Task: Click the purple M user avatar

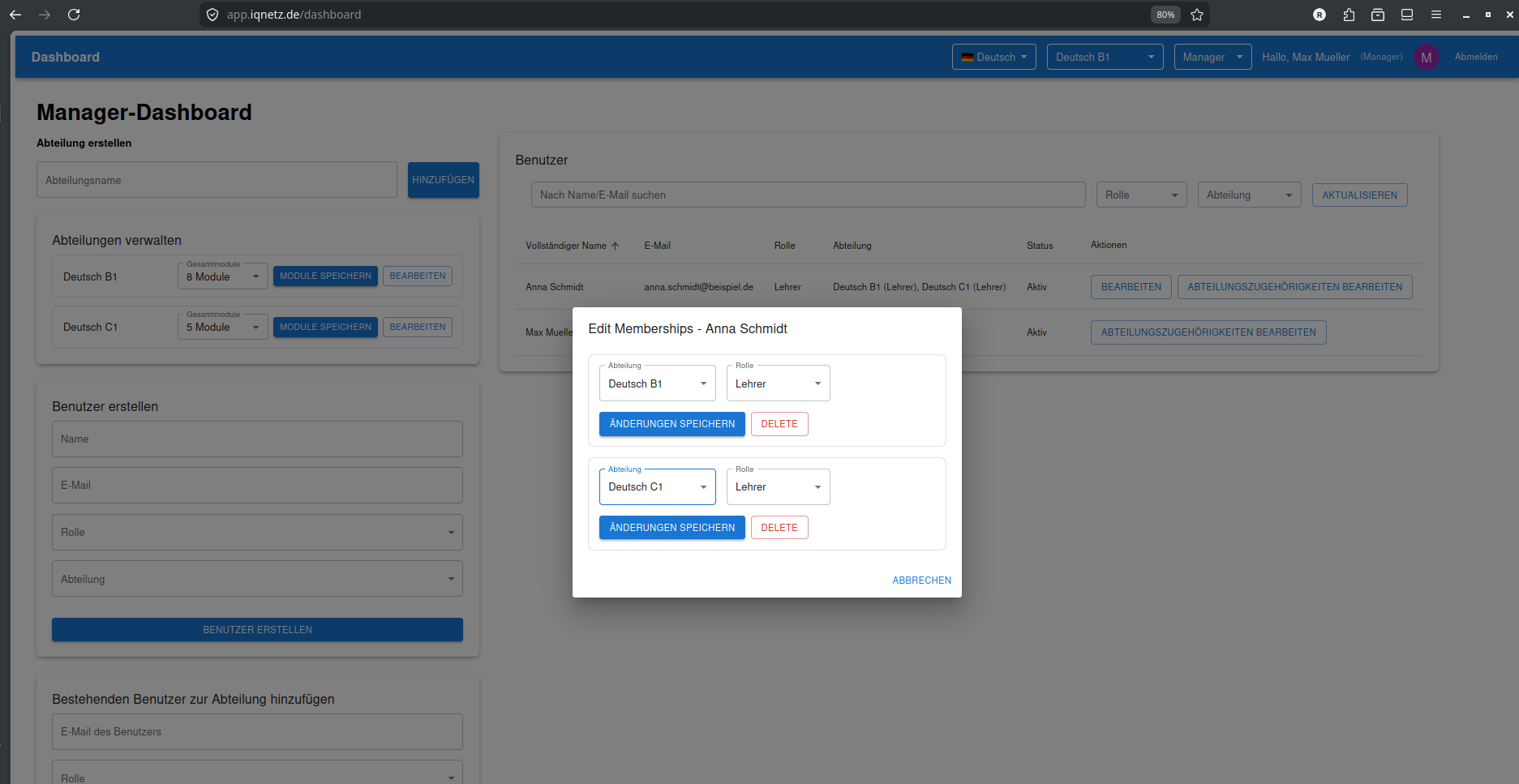Action: coord(1426,58)
